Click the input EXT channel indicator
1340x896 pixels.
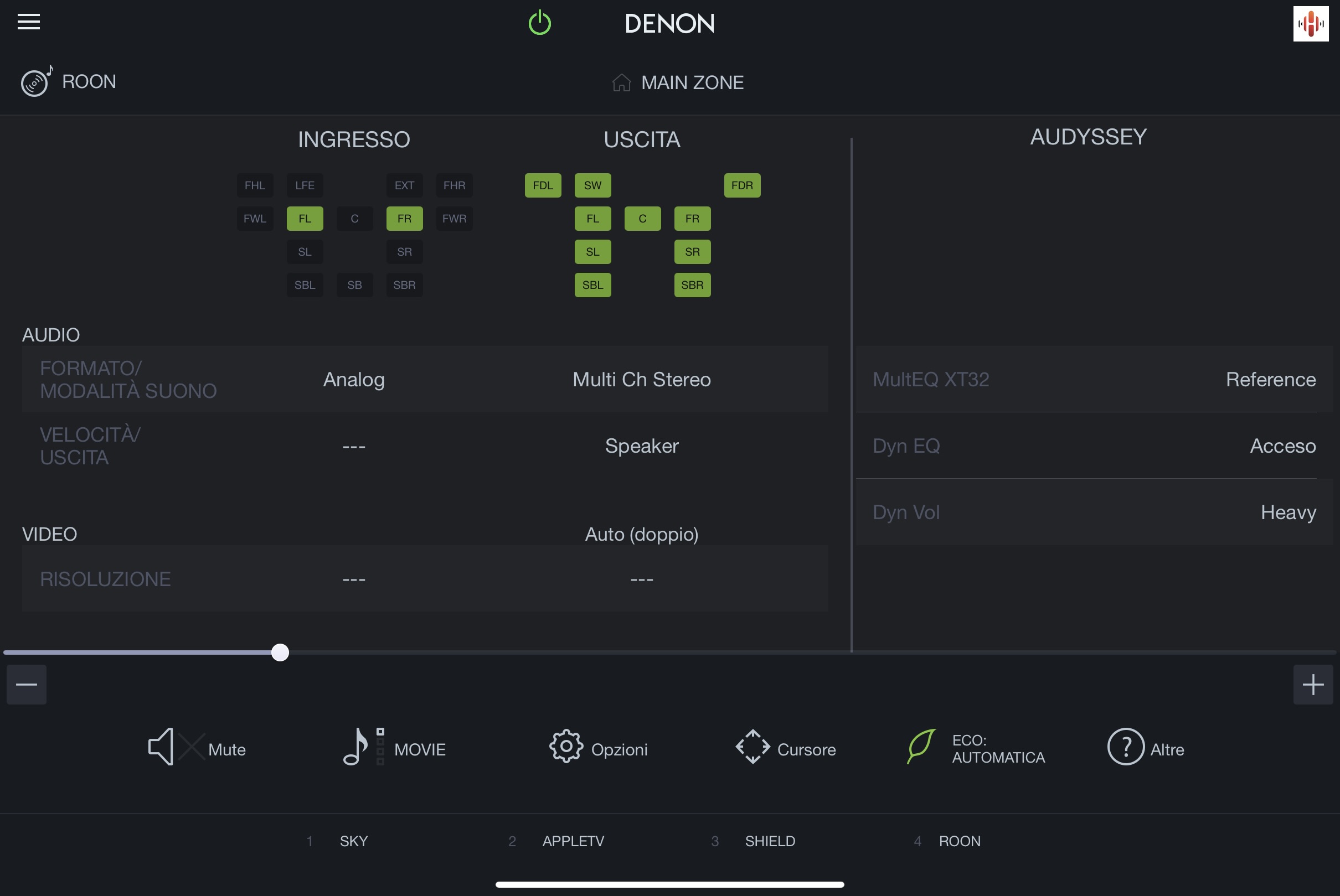point(404,186)
